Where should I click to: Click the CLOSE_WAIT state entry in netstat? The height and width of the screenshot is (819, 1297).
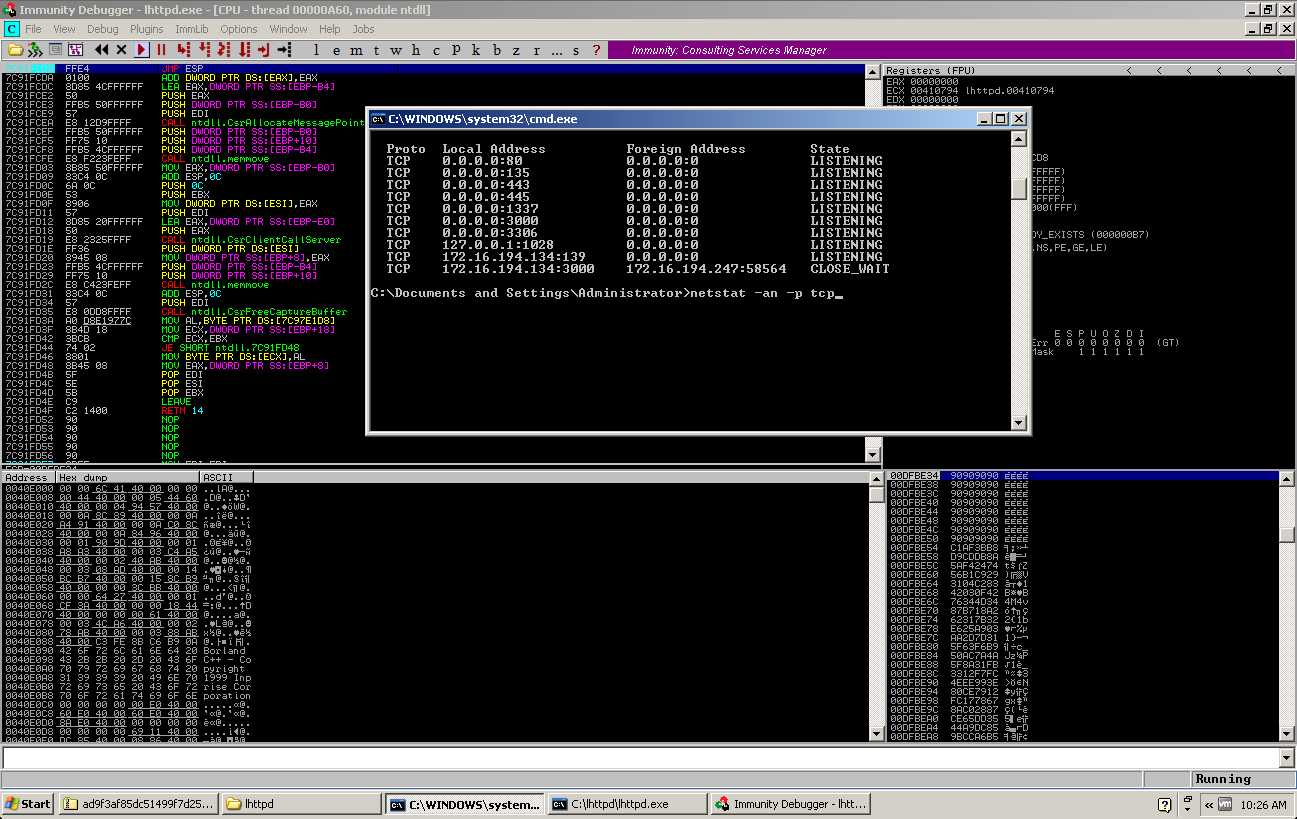850,269
